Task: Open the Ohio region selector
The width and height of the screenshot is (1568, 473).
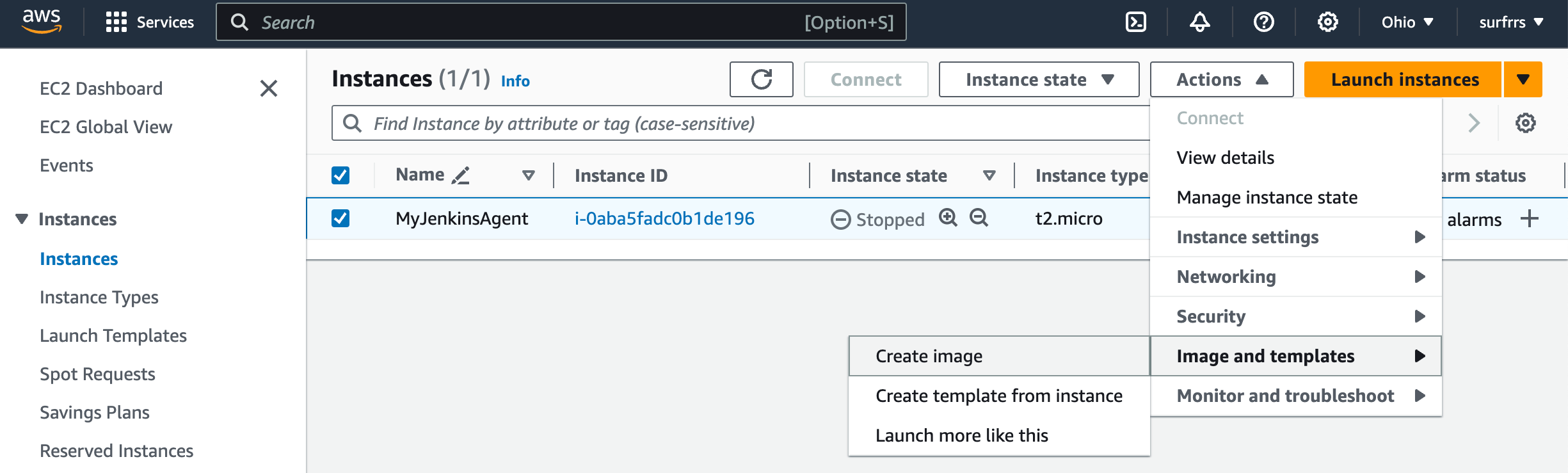Action: pyautogui.click(x=1407, y=22)
